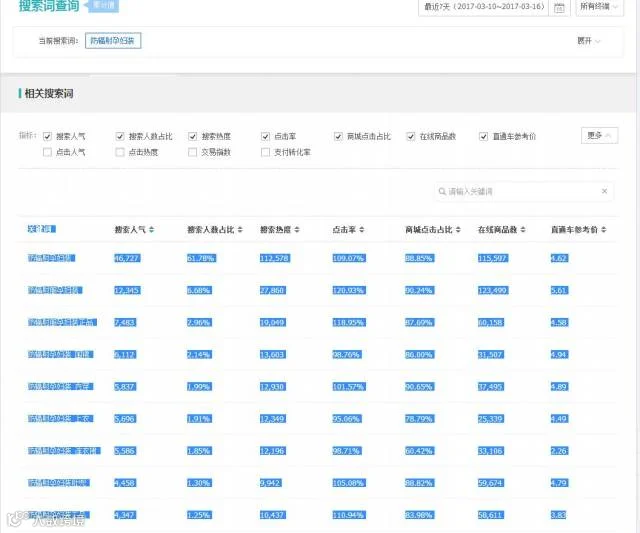Uncheck the 搜索人气 indicator checkbox
640x533 pixels.
(47, 136)
